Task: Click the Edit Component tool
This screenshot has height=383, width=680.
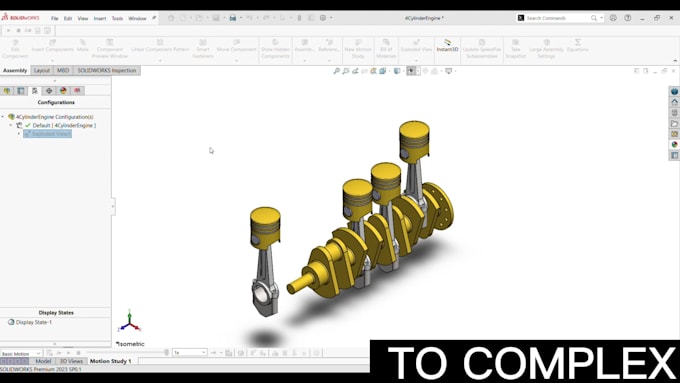Action: (x=15, y=49)
